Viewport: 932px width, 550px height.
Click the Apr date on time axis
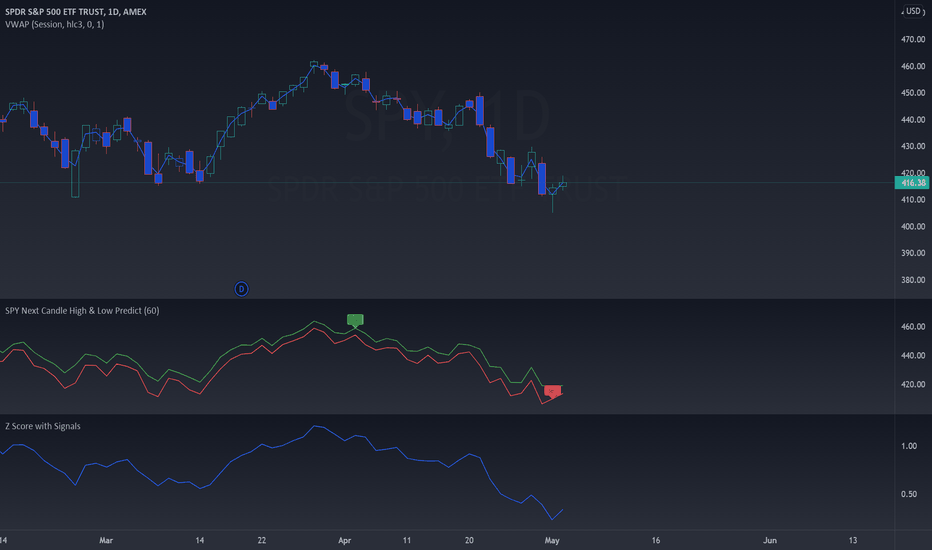[344, 540]
